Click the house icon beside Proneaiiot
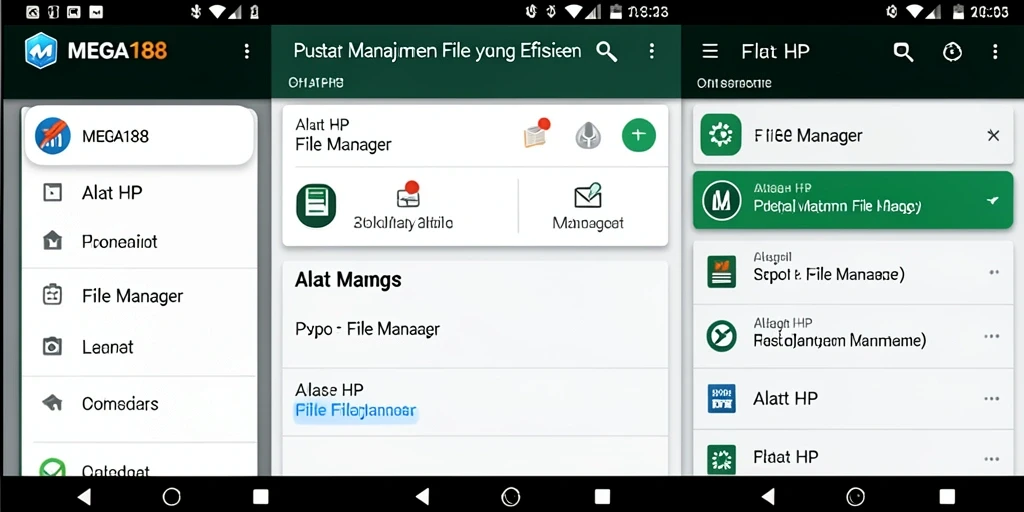Screen dimensions: 1024x512 52,241
